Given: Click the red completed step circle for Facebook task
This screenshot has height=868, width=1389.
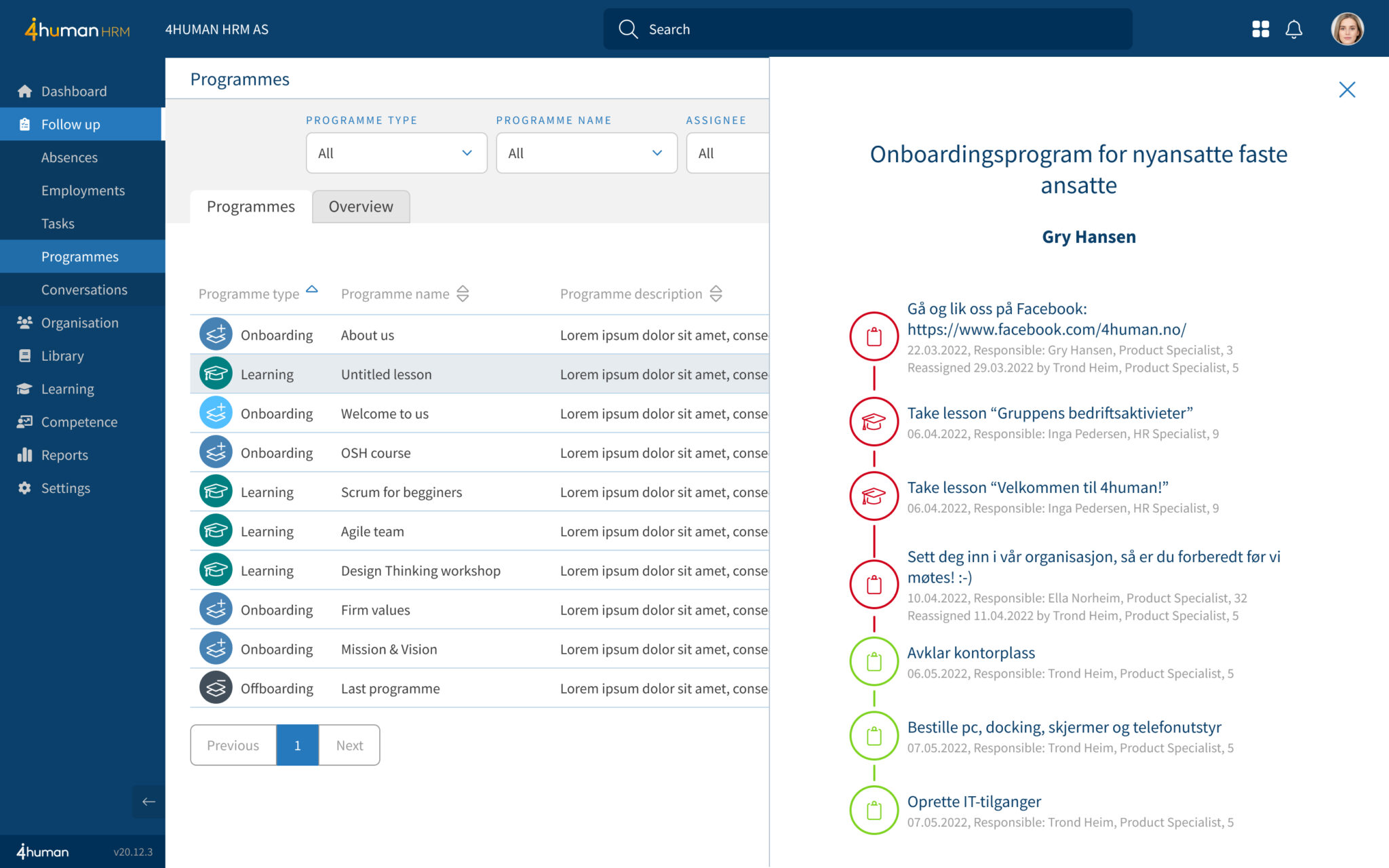Looking at the screenshot, I should coord(874,336).
